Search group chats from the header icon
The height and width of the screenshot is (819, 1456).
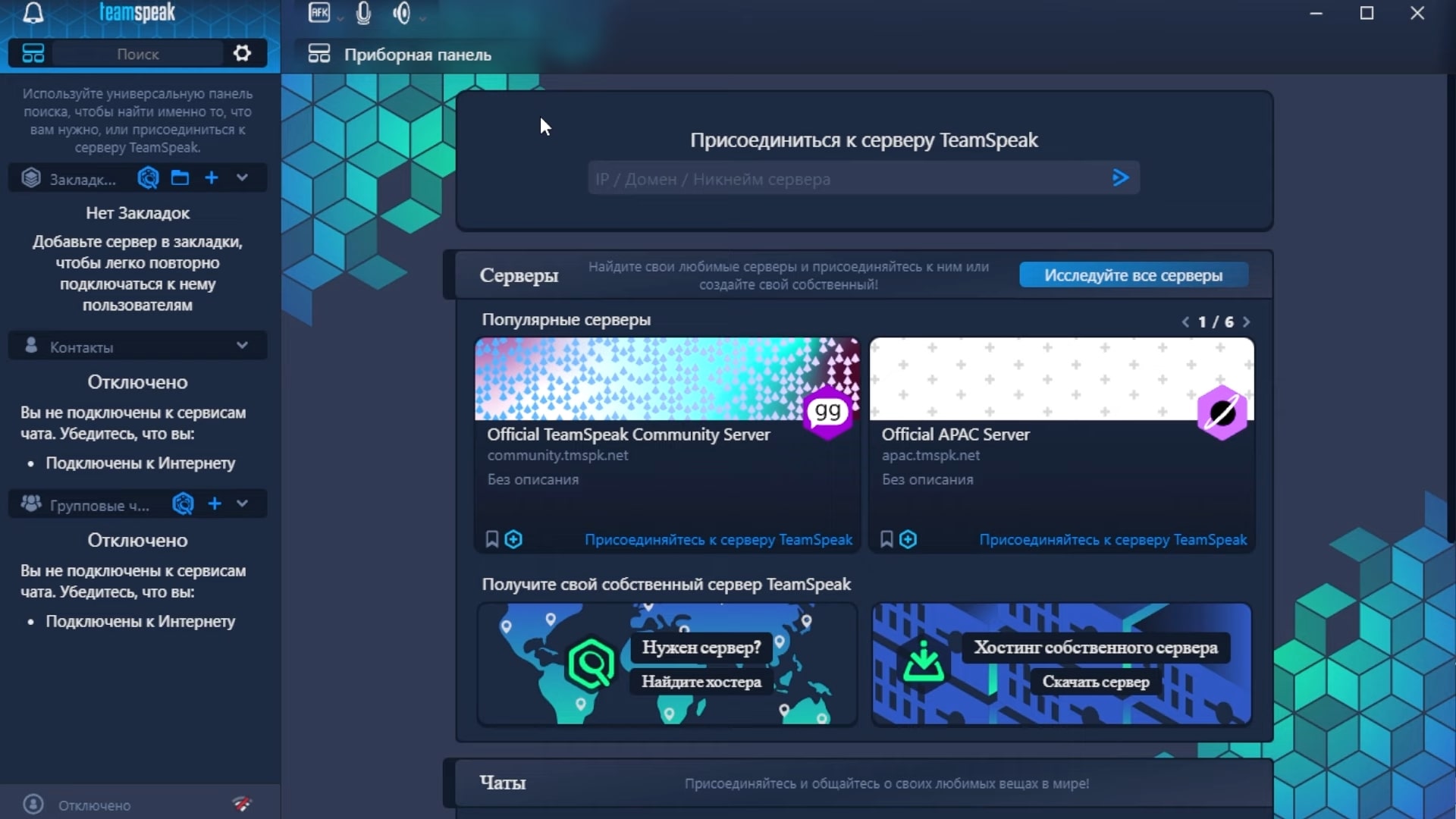[183, 504]
